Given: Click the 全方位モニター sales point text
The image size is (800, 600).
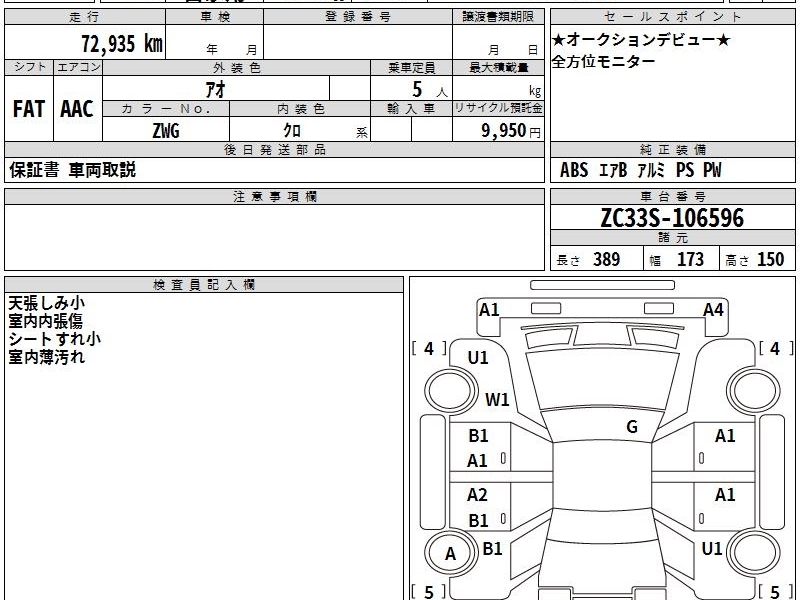Looking at the screenshot, I should click(x=604, y=62).
